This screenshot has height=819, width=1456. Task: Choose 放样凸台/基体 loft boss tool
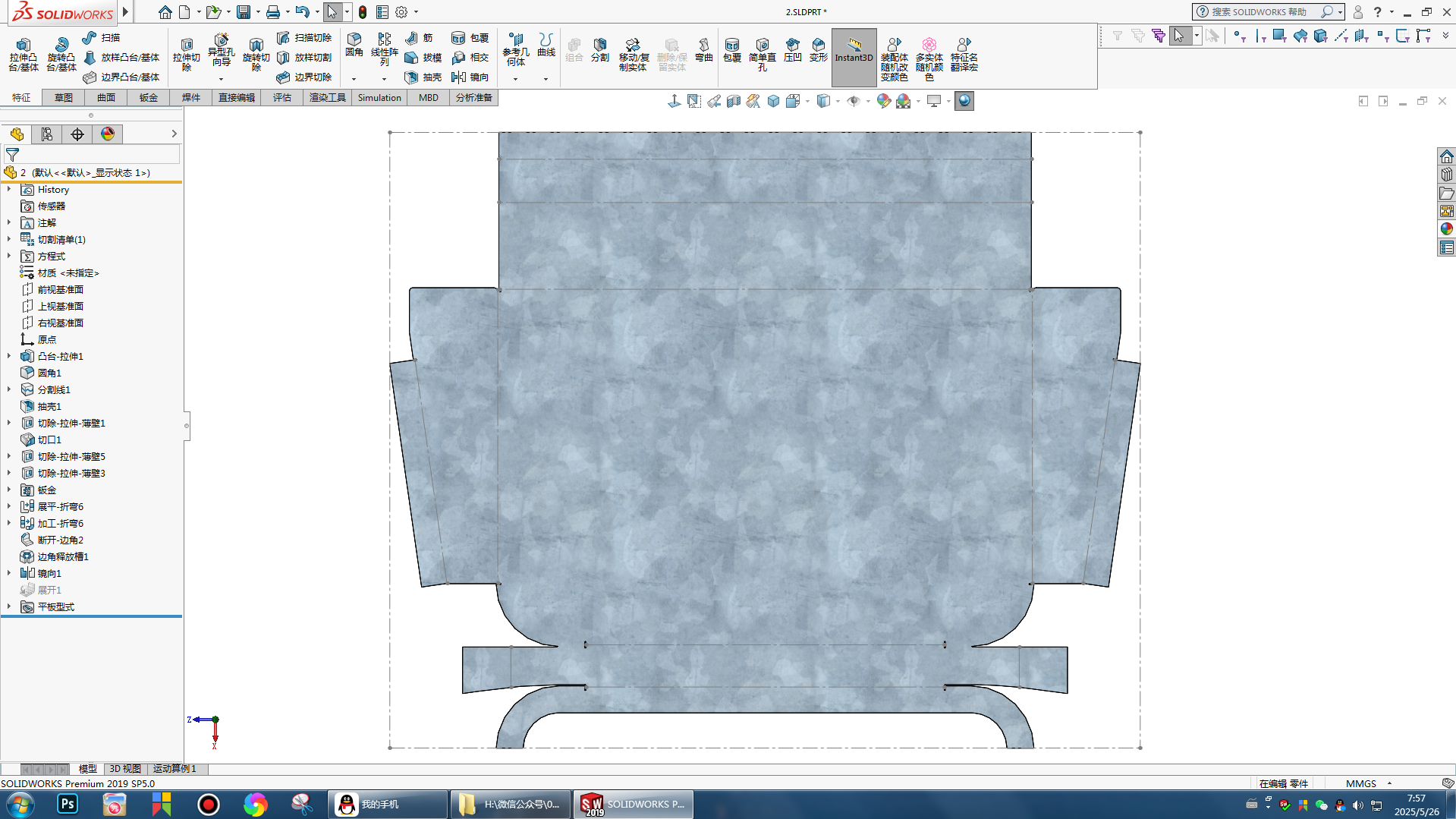(121, 57)
